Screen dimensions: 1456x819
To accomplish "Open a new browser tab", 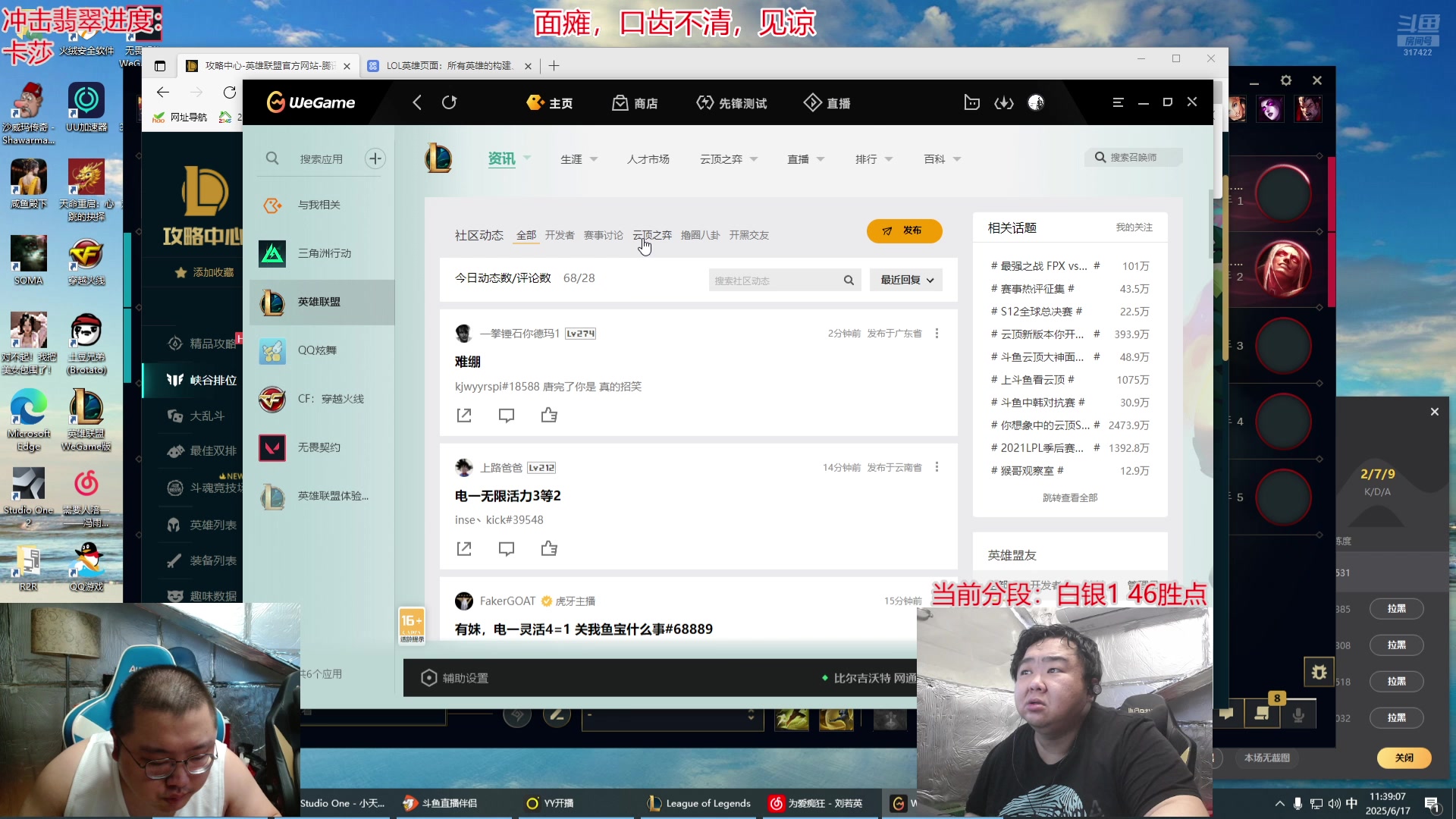I will [554, 66].
